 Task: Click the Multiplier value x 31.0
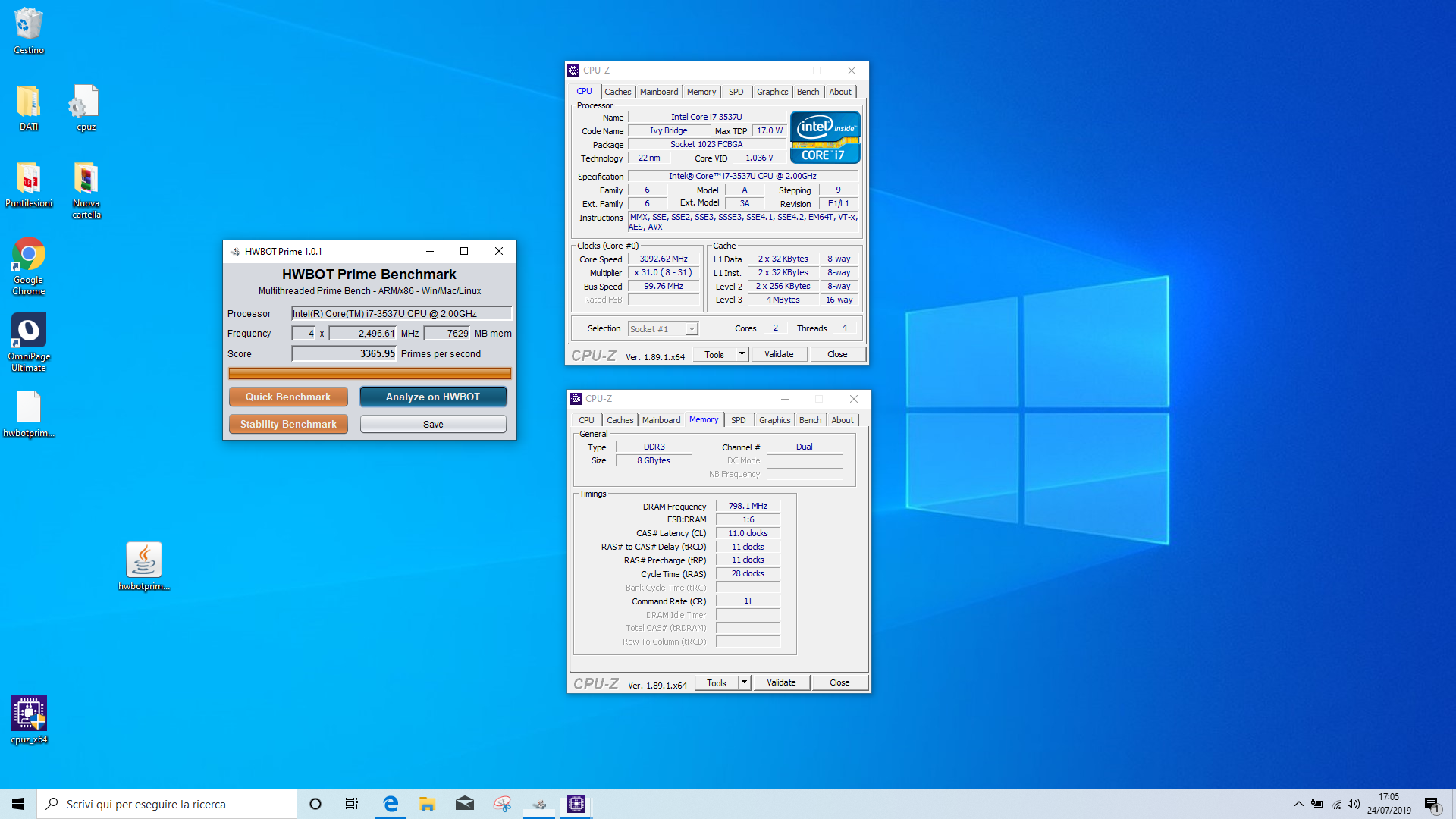[x=664, y=272]
